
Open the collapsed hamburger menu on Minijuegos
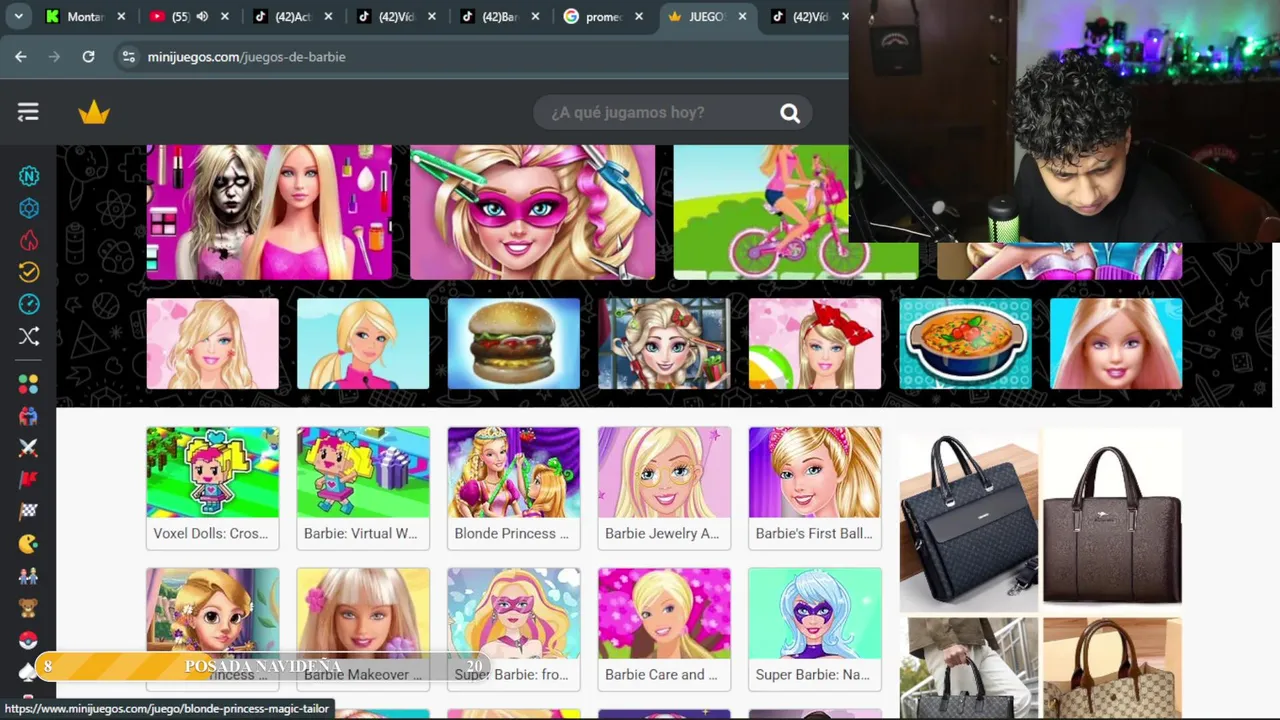point(28,113)
